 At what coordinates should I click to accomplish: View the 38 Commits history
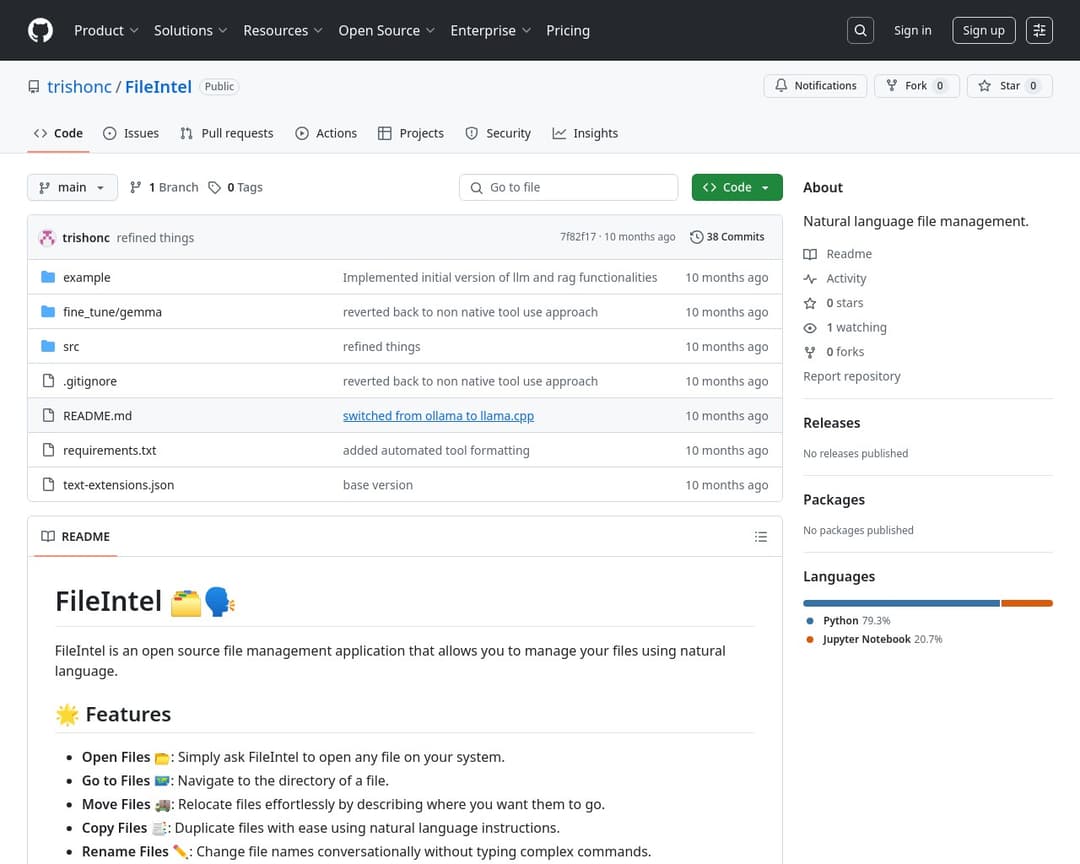pyautogui.click(x=727, y=237)
